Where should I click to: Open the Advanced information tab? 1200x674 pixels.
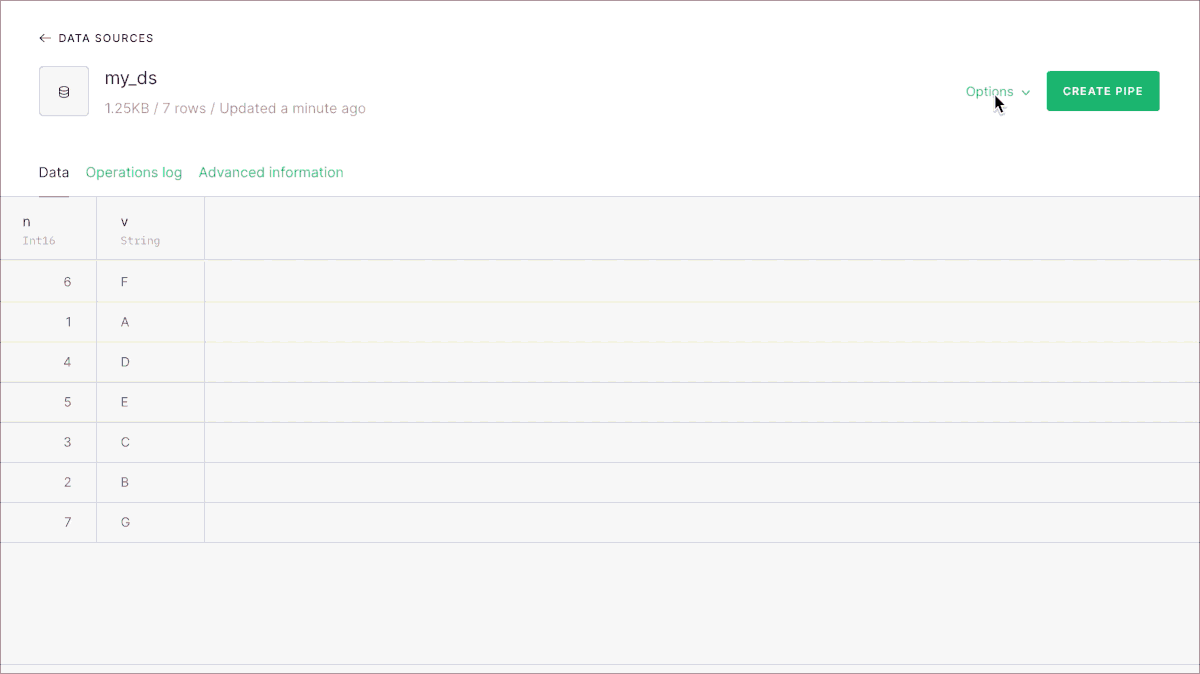tap(271, 172)
